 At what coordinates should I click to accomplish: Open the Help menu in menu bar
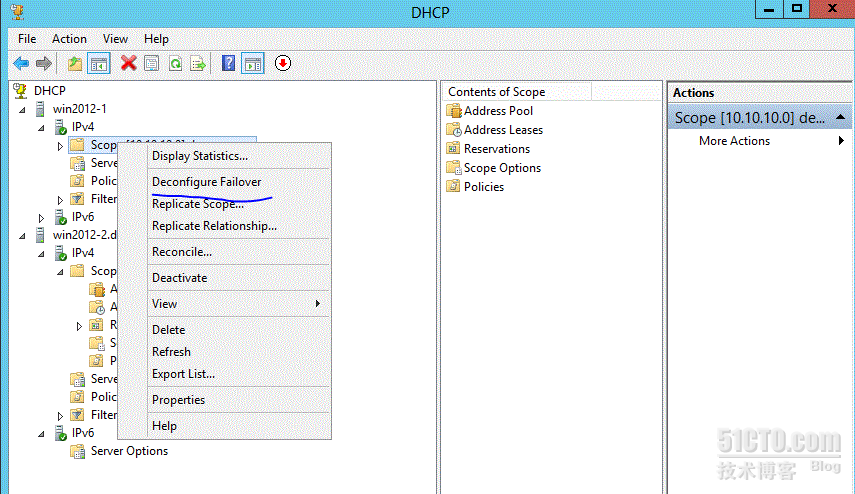click(156, 39)
